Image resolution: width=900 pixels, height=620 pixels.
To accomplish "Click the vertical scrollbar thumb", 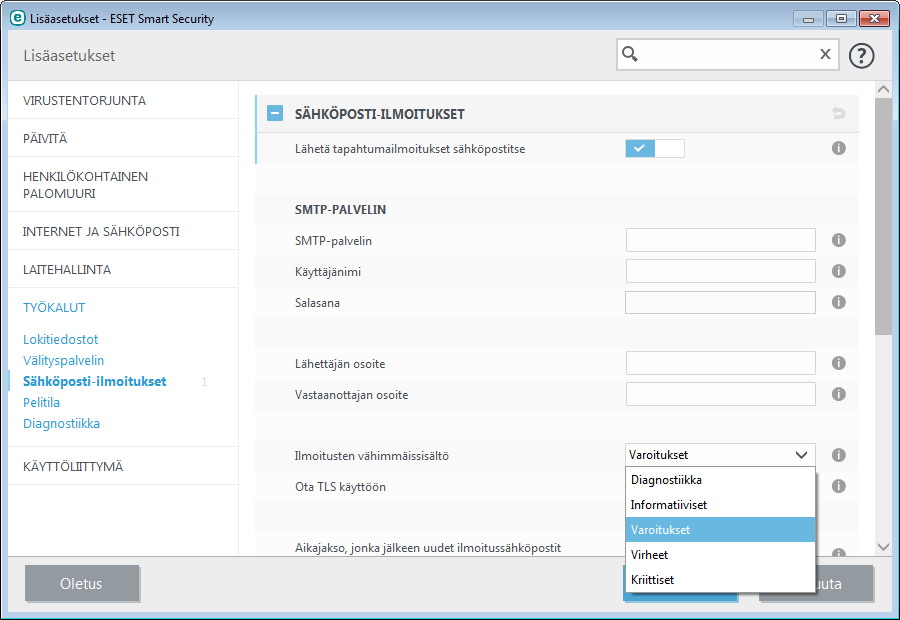I will coord(883,216).
